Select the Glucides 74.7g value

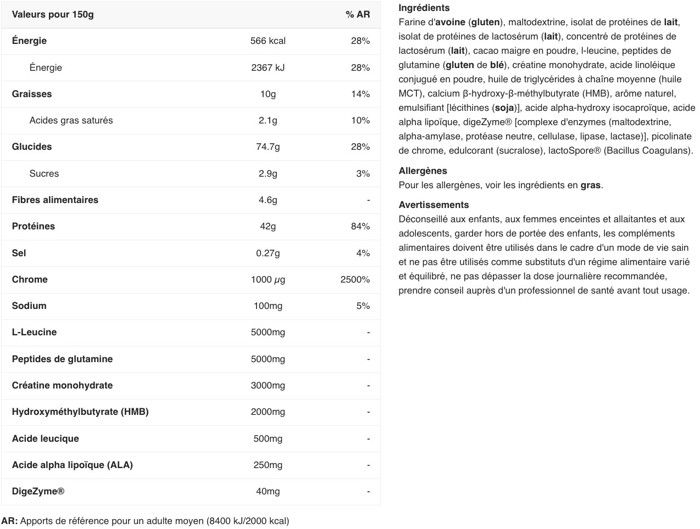(266, 146)
